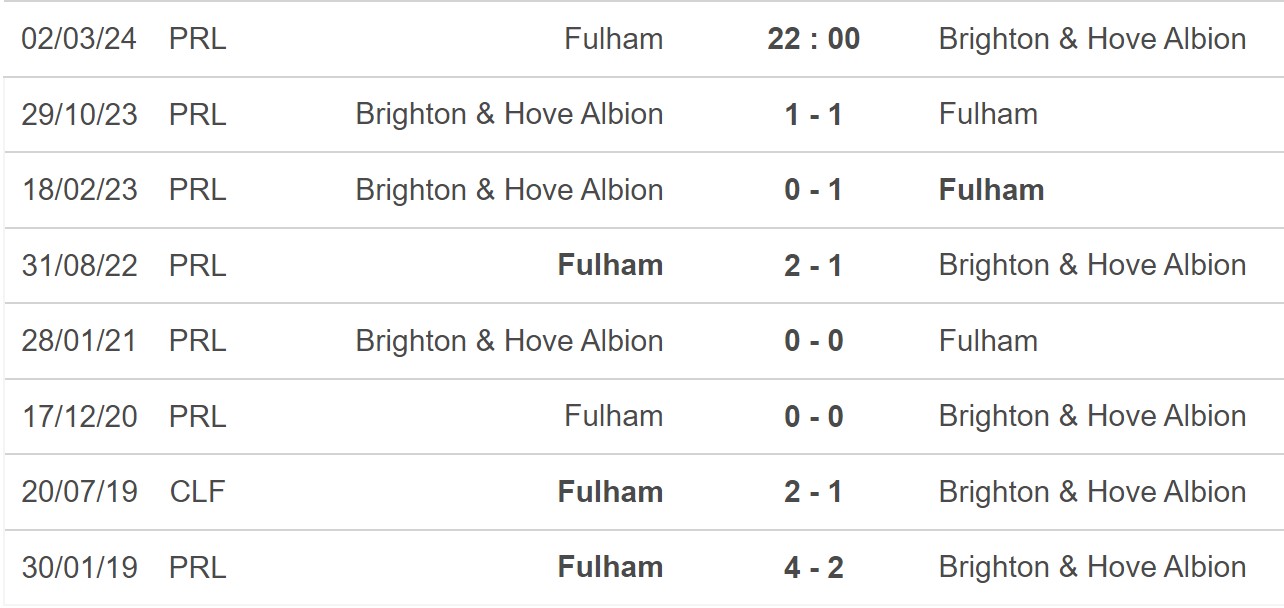This screenshot has height=608, width=1284.
Task: Click bold Fulham in the 31/08/22 row
Action: click(610, 265)
